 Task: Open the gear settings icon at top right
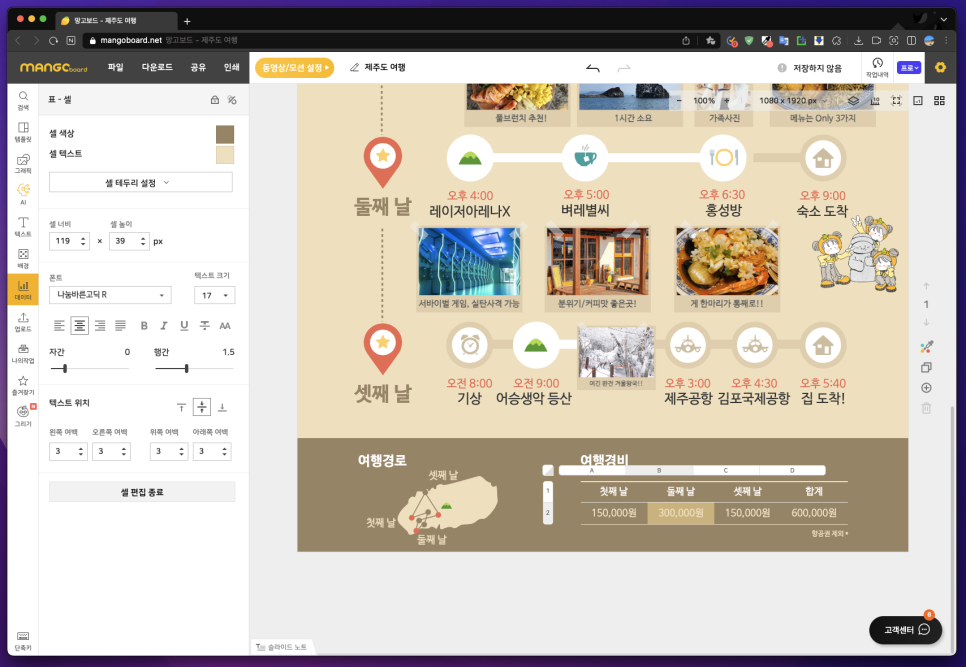coord(940,68)
